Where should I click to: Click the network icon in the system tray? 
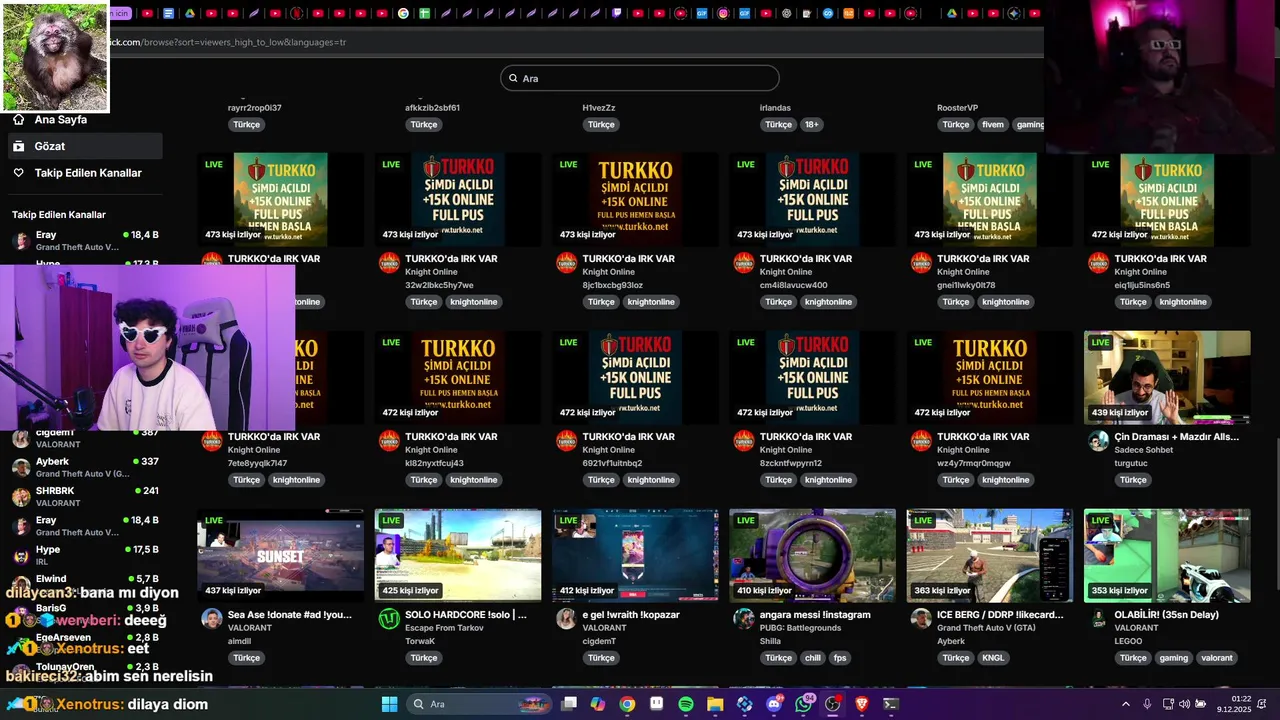tap(1166, 704)
